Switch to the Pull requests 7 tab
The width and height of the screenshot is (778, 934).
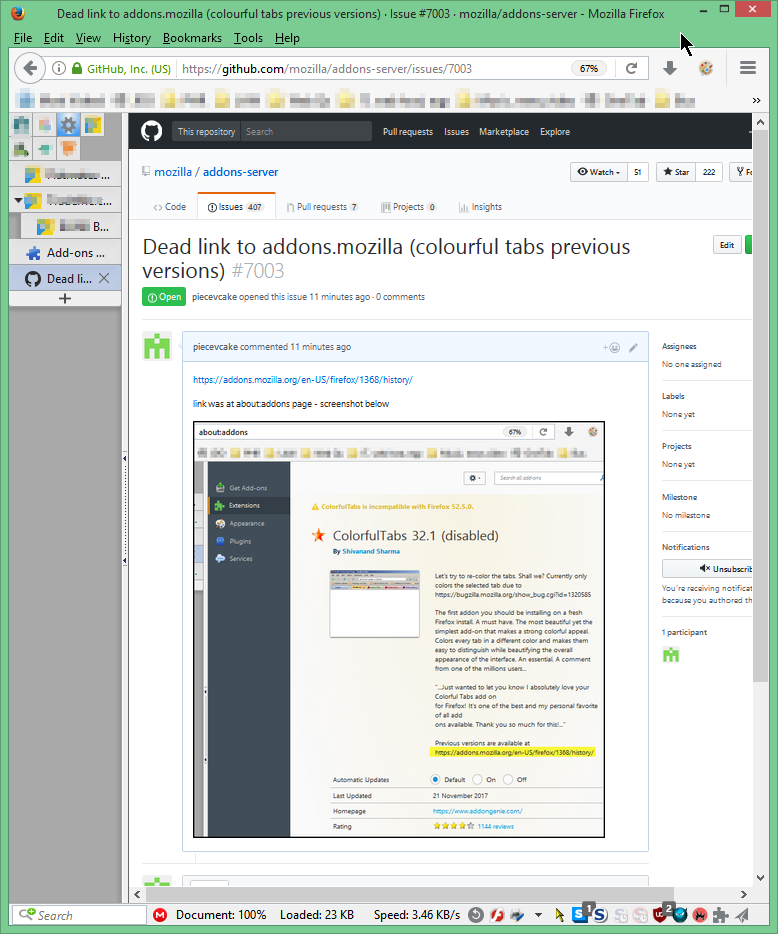322,207
